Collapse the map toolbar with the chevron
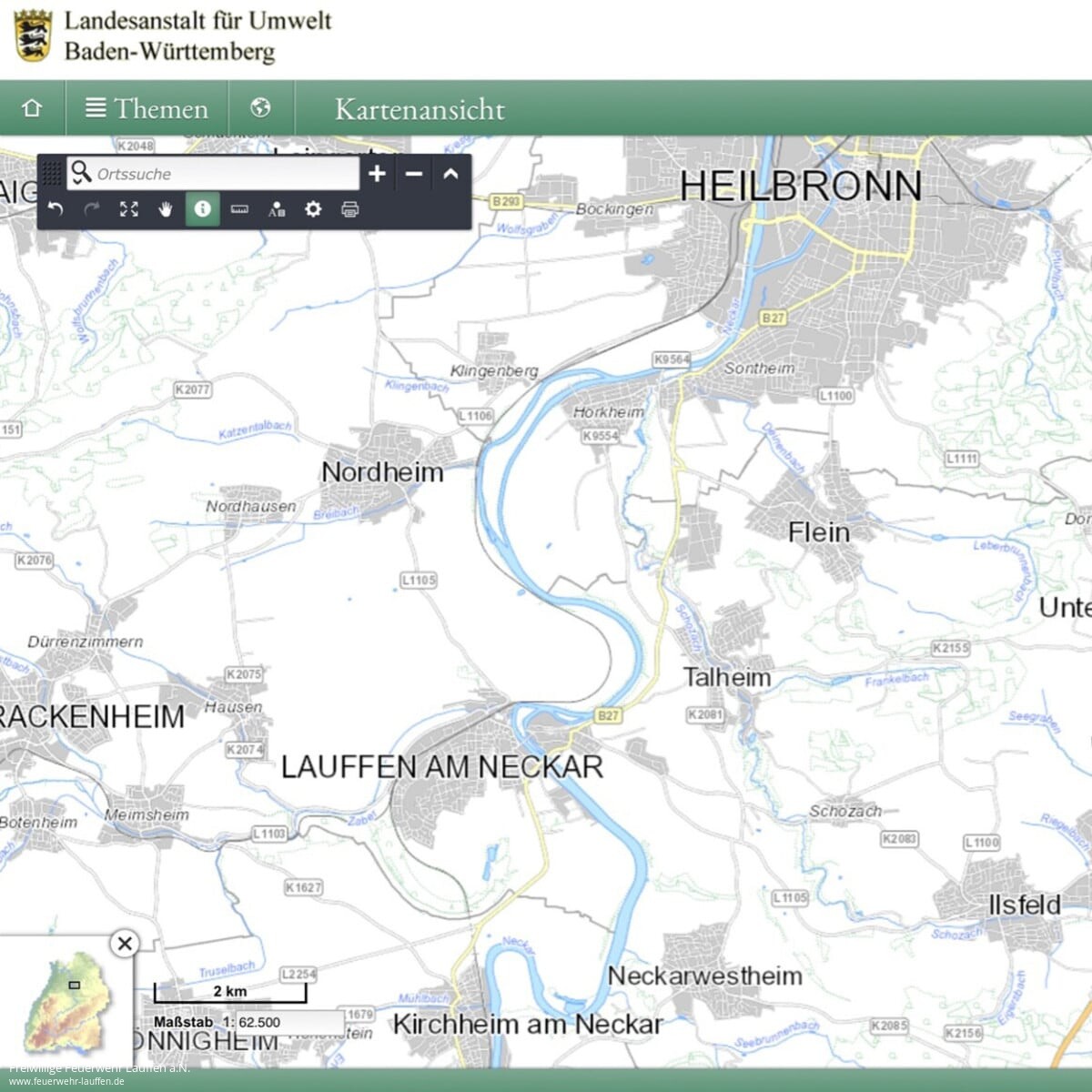Viewport: 1092px width, 1092px height. pyautogui.click(x=450, y=173)
